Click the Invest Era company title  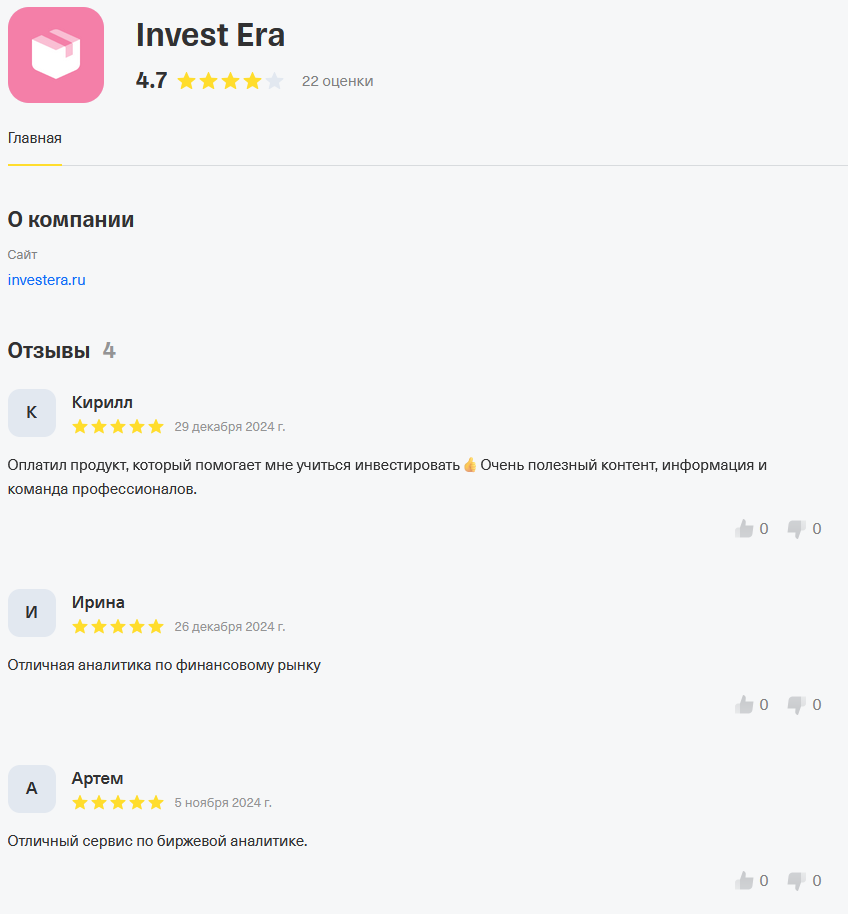point(210,35)
